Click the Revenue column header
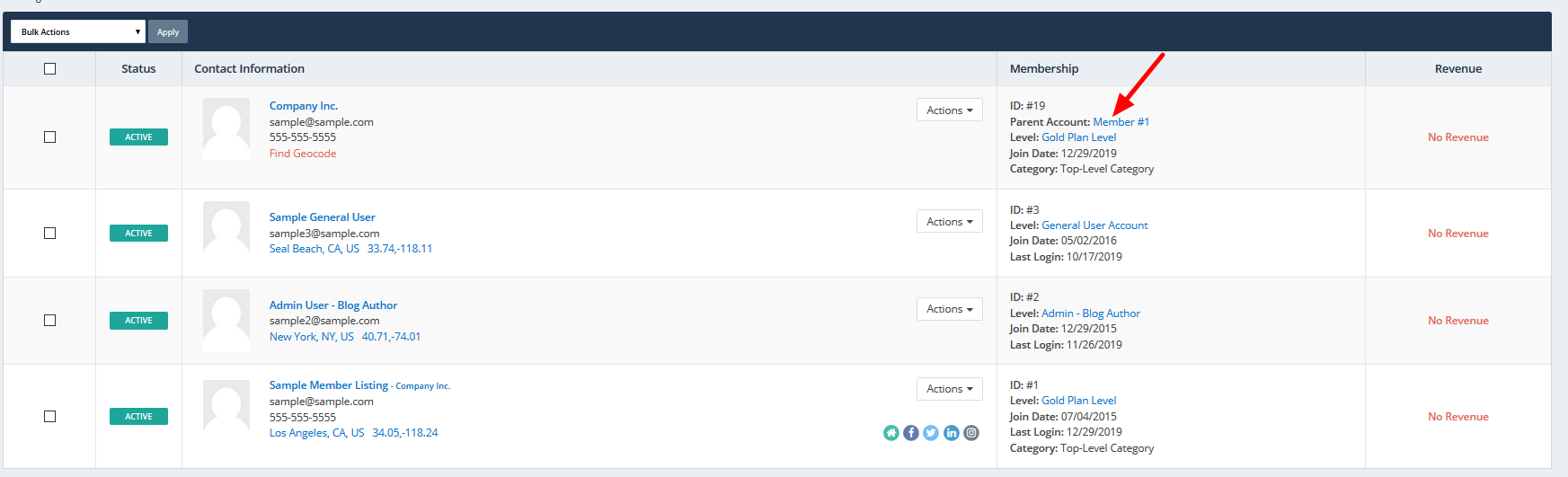This screenshot has width=1568, height=477. pyautogui.click(x=1458, y=68)
